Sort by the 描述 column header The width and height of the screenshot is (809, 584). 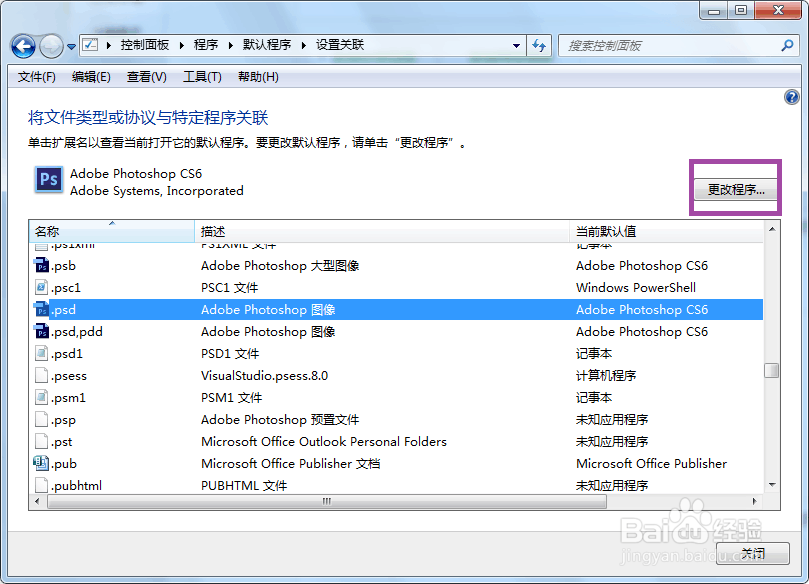382,231
